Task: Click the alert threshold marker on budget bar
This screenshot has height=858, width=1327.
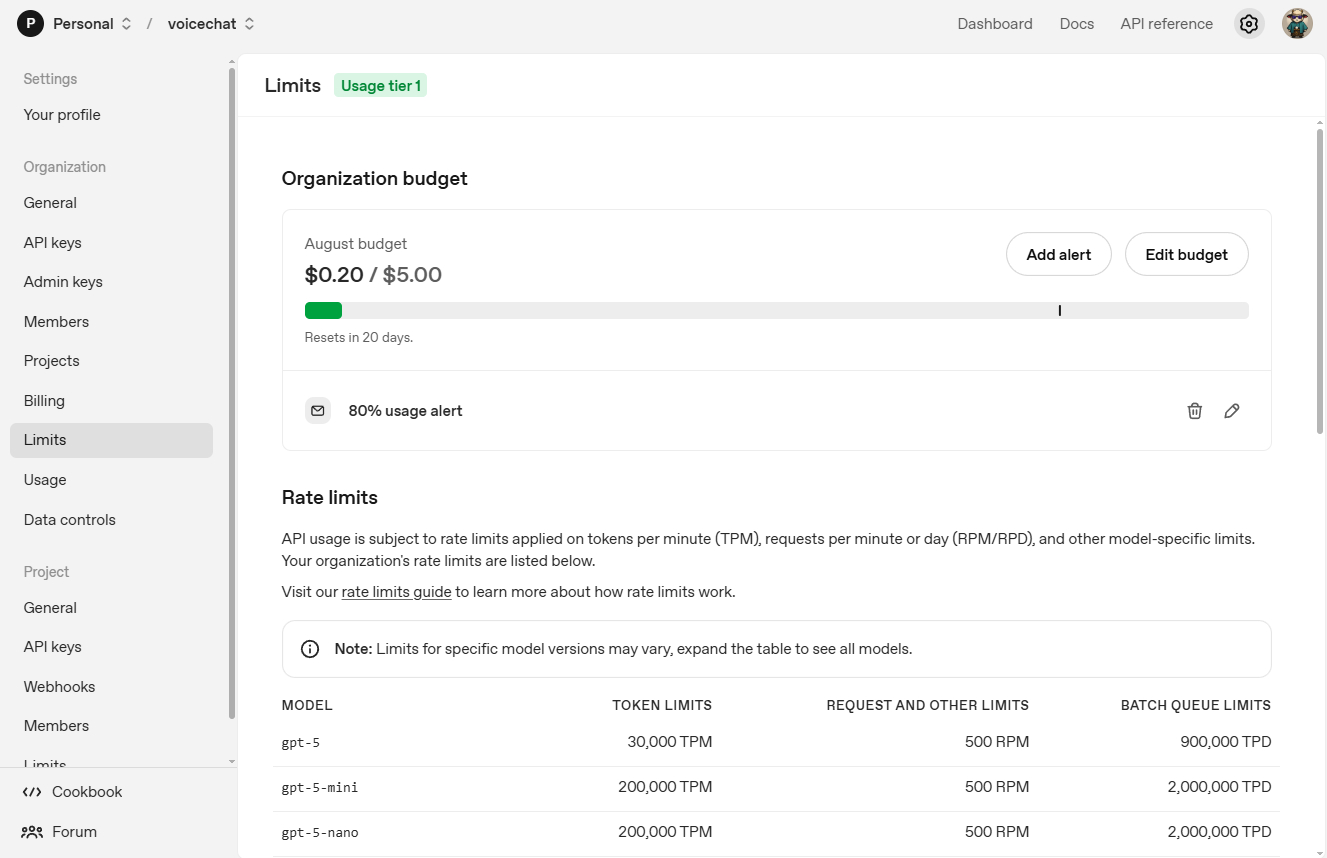Action: [1059, 311]
